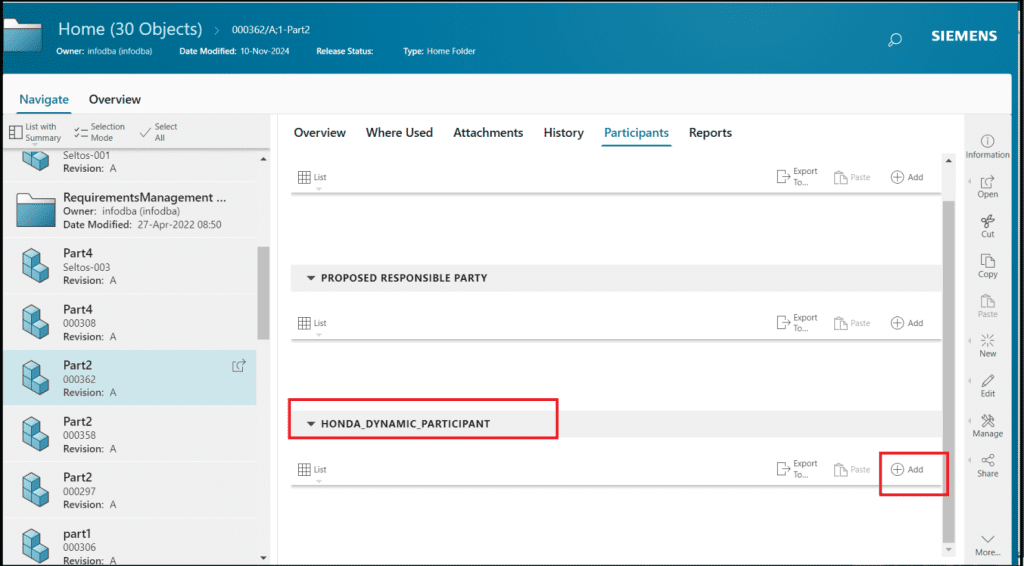
Task: Click the New icon in right toolbar
Action: coord(987,341)
